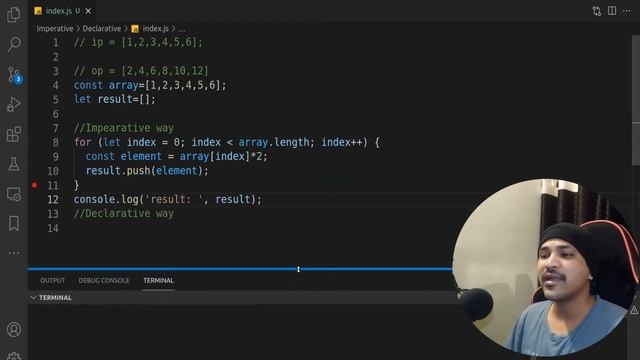This screenshot has height=360, width=640.
Task: Open the Explorer view in activity bar
Action: 13,15
